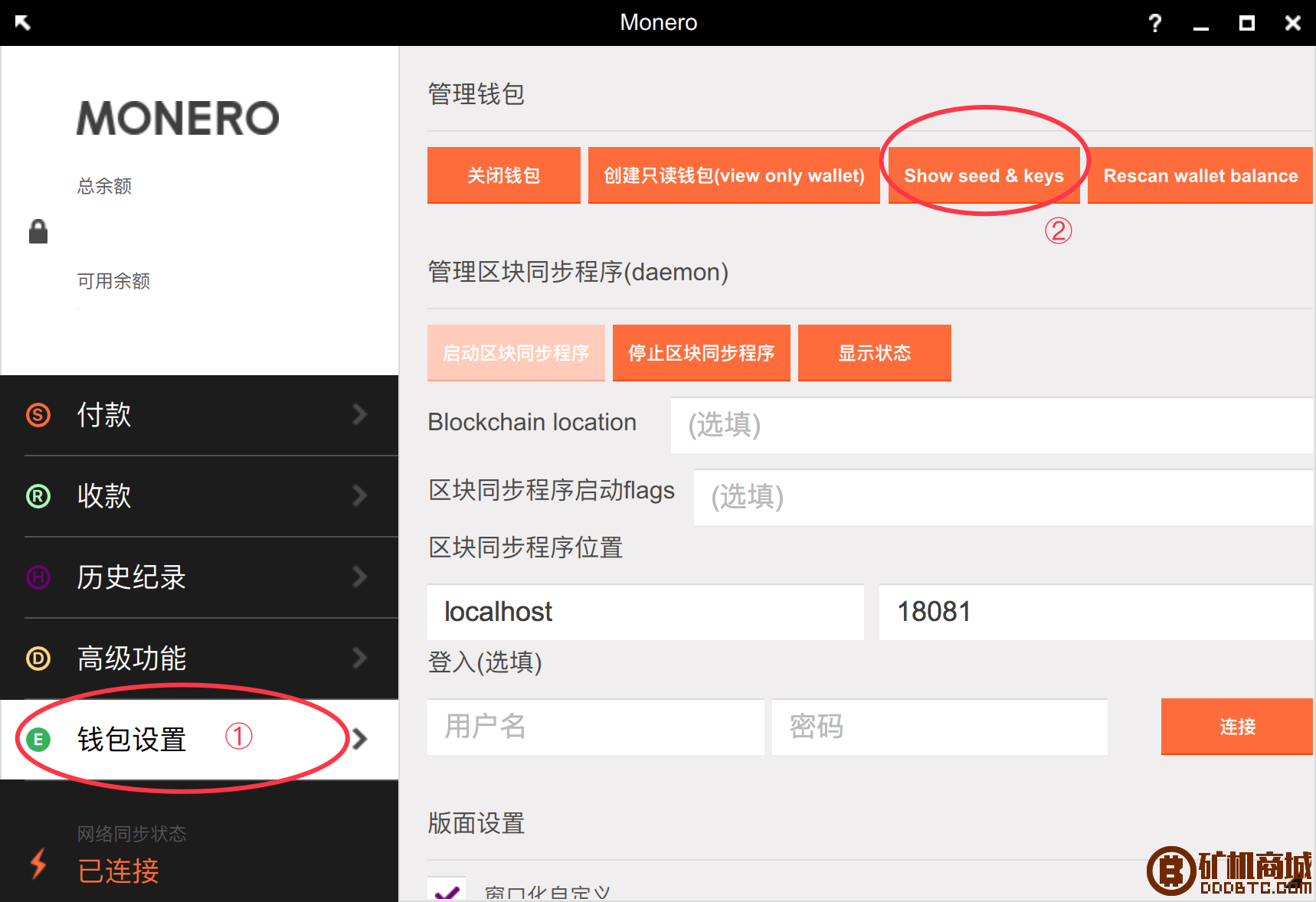This screenshot has width=1316, height=902.
Task: Click the MONERO logo
Action: point(178,118)
